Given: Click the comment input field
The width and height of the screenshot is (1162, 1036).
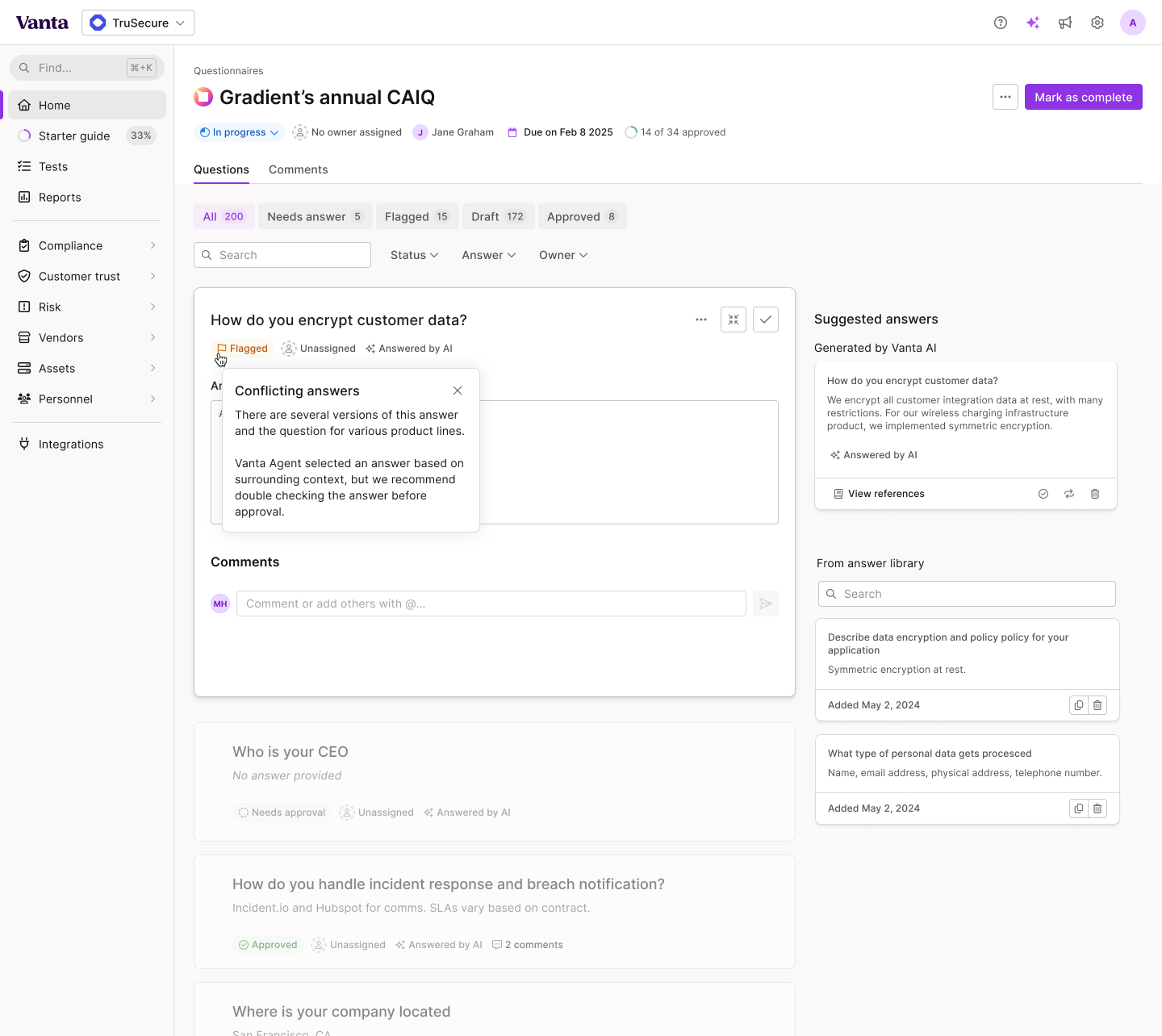Looking at the screenshot, I should [x=491, y=604].
